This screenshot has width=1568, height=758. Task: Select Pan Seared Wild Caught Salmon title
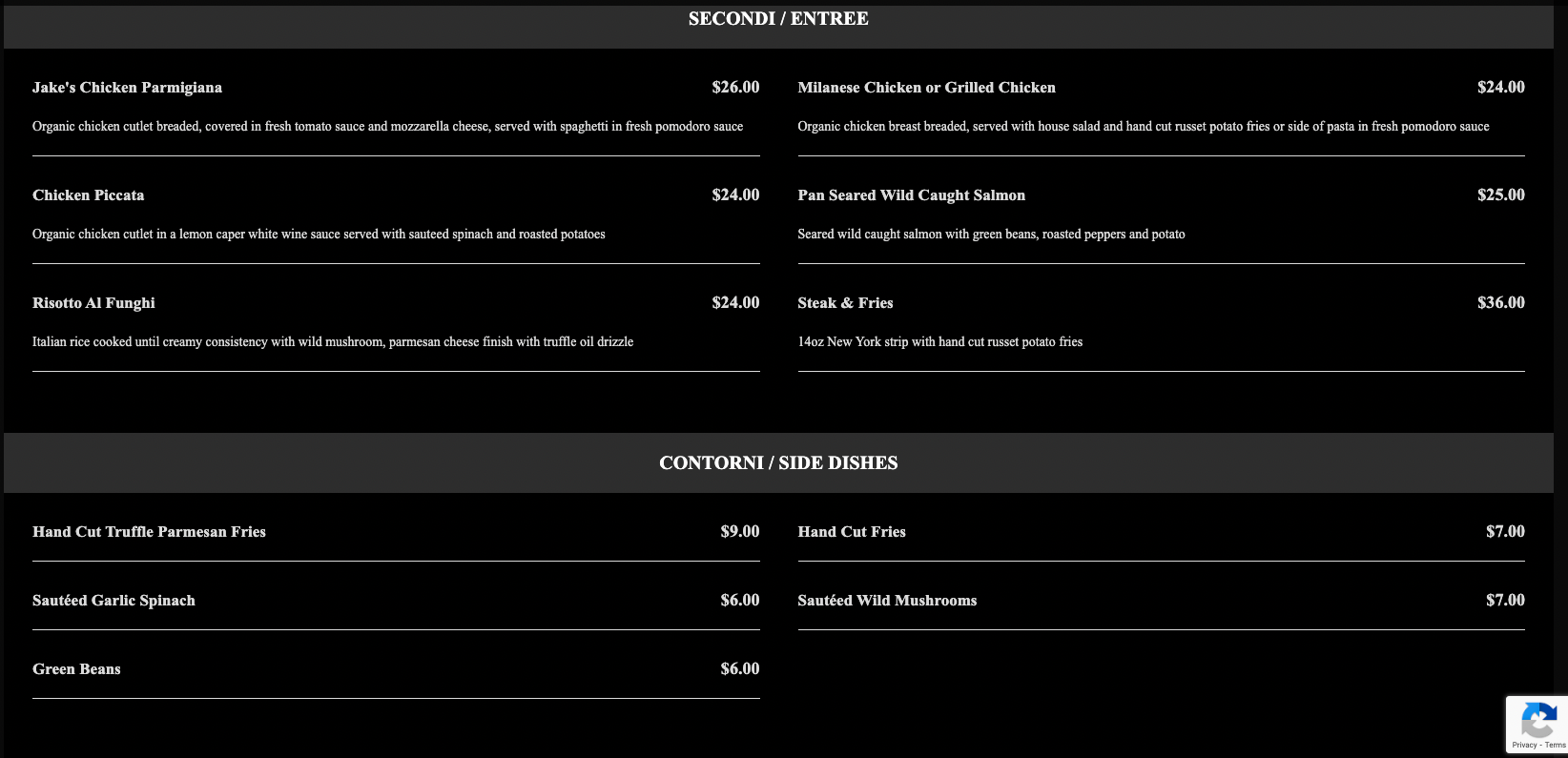(911, 195)
